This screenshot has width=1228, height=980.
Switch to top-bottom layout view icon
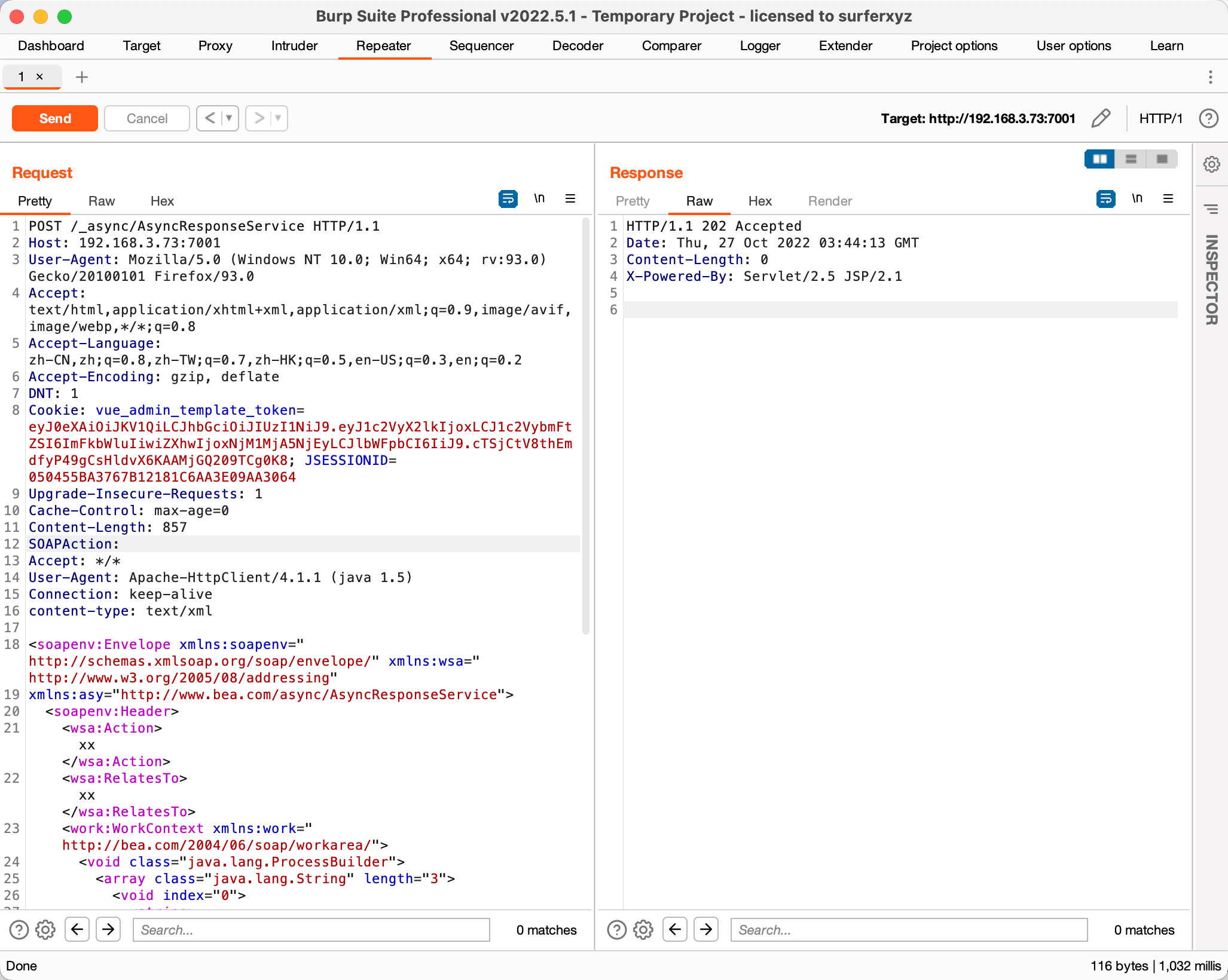(1131, 159)
